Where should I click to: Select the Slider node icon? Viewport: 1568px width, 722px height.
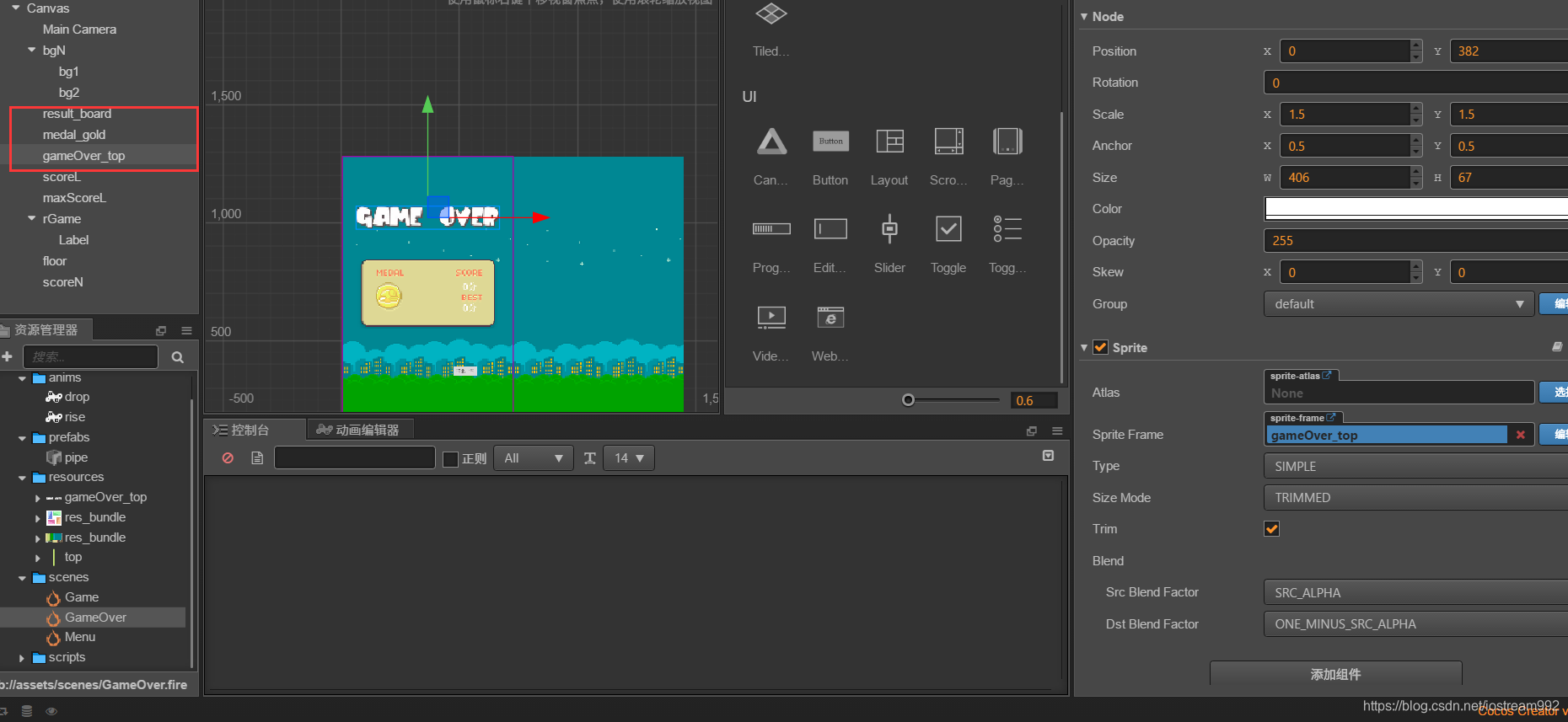coord(889,229)
